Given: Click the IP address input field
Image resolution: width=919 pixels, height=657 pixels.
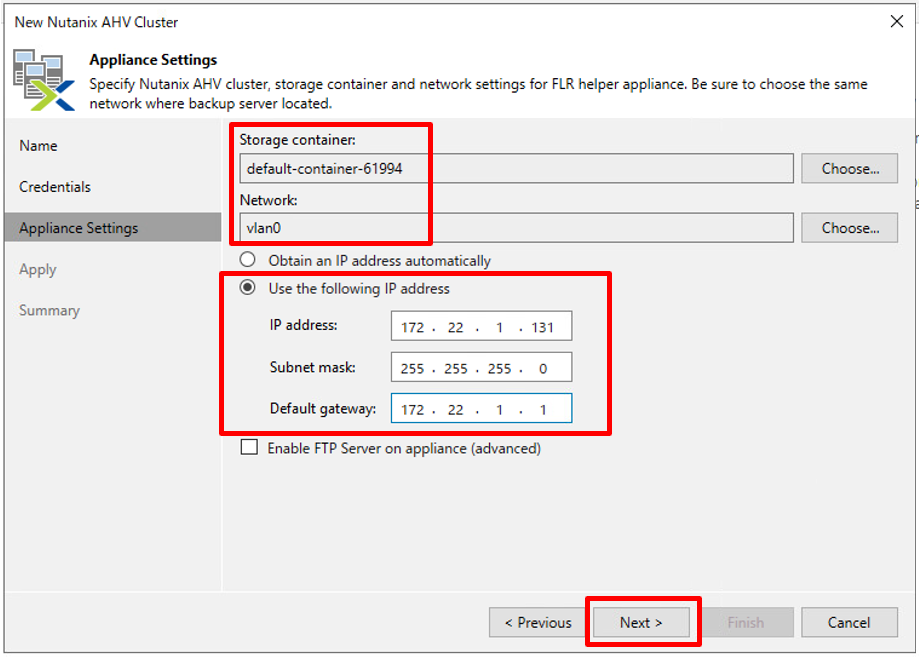Looking at the screenshot, I should click(x=481, y=326).
